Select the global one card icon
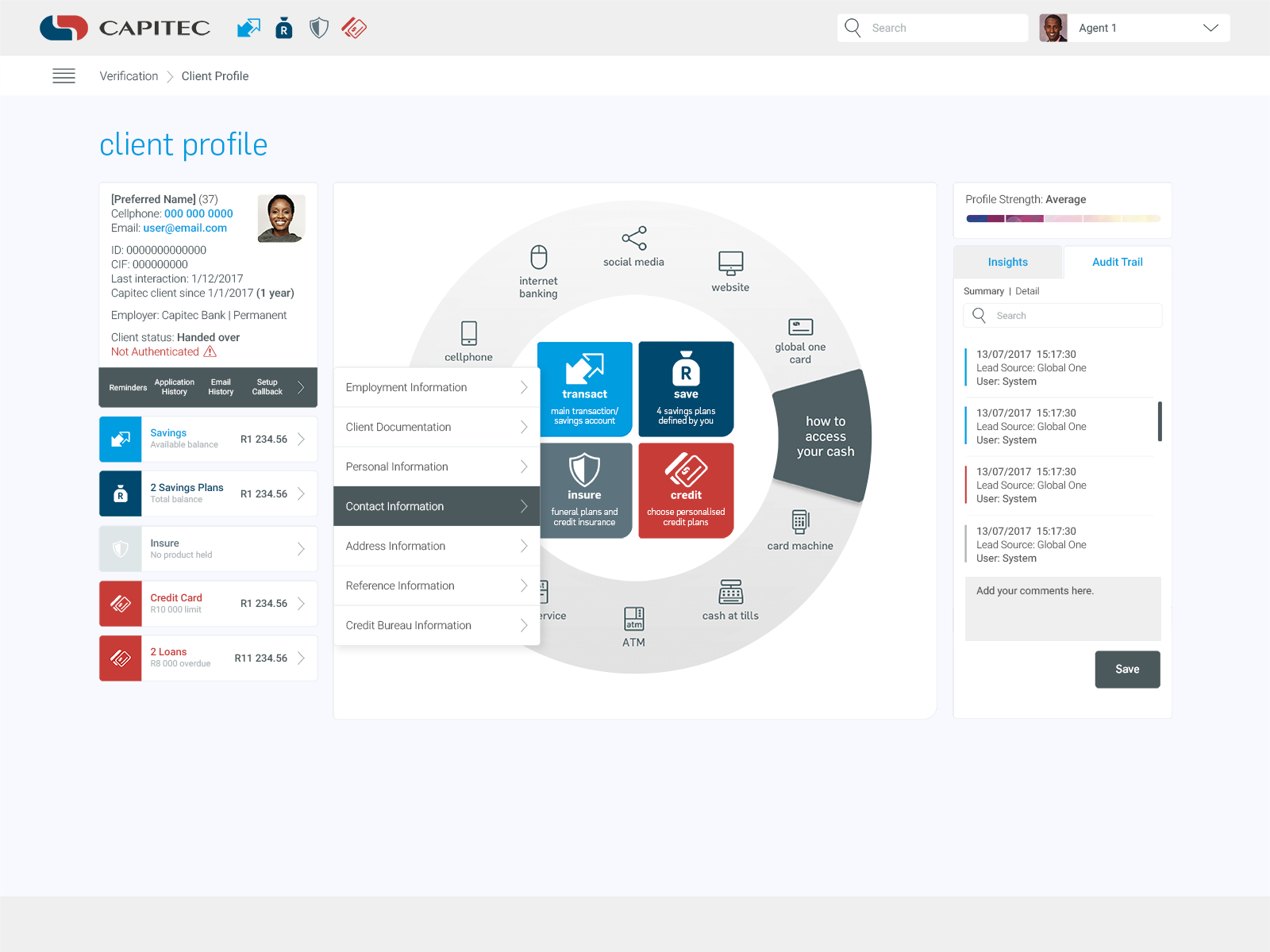1270x952 pixels. pyautogui.click(x=800, y=327)
